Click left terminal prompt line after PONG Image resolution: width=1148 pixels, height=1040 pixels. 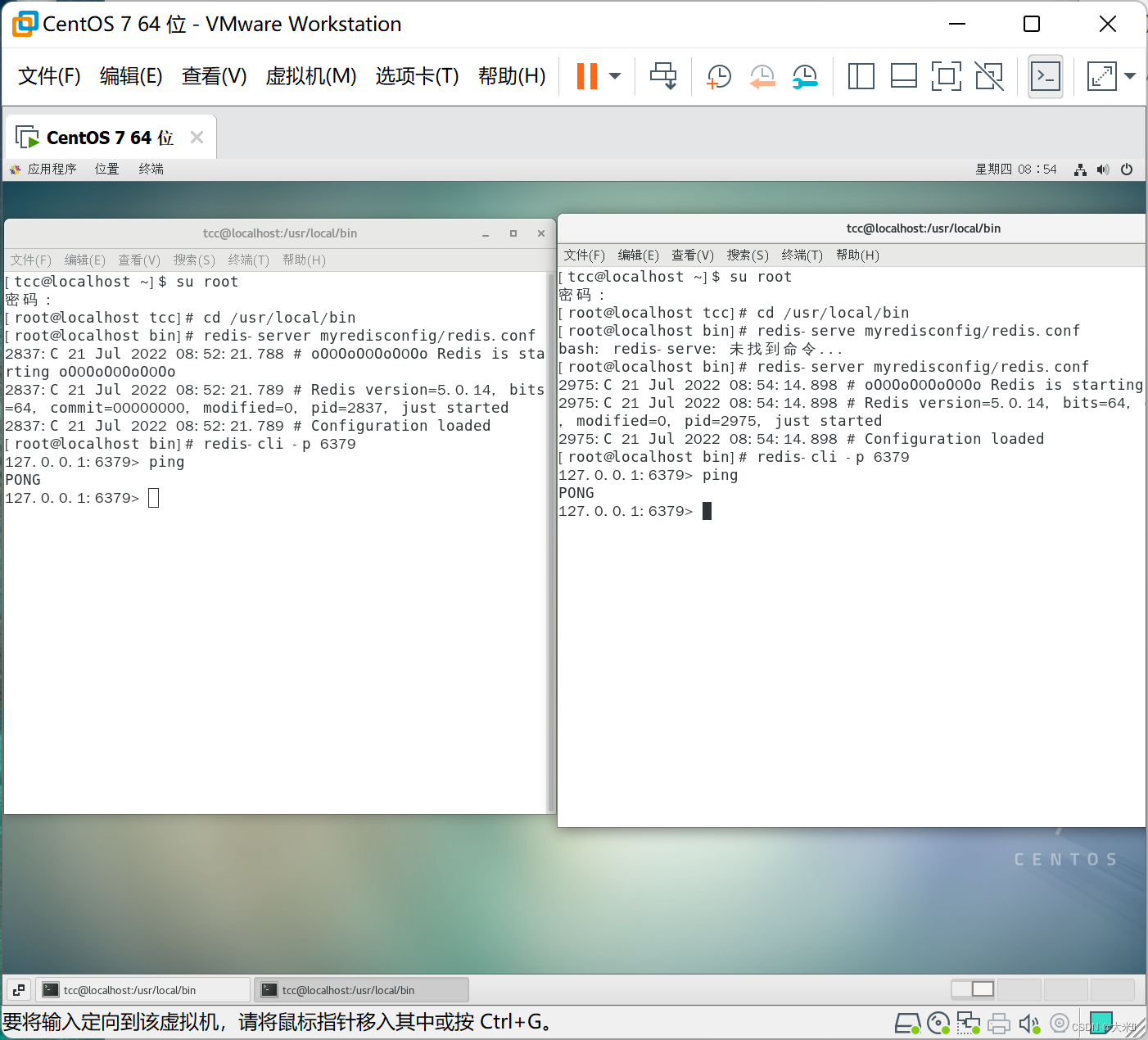pos(82,498)
